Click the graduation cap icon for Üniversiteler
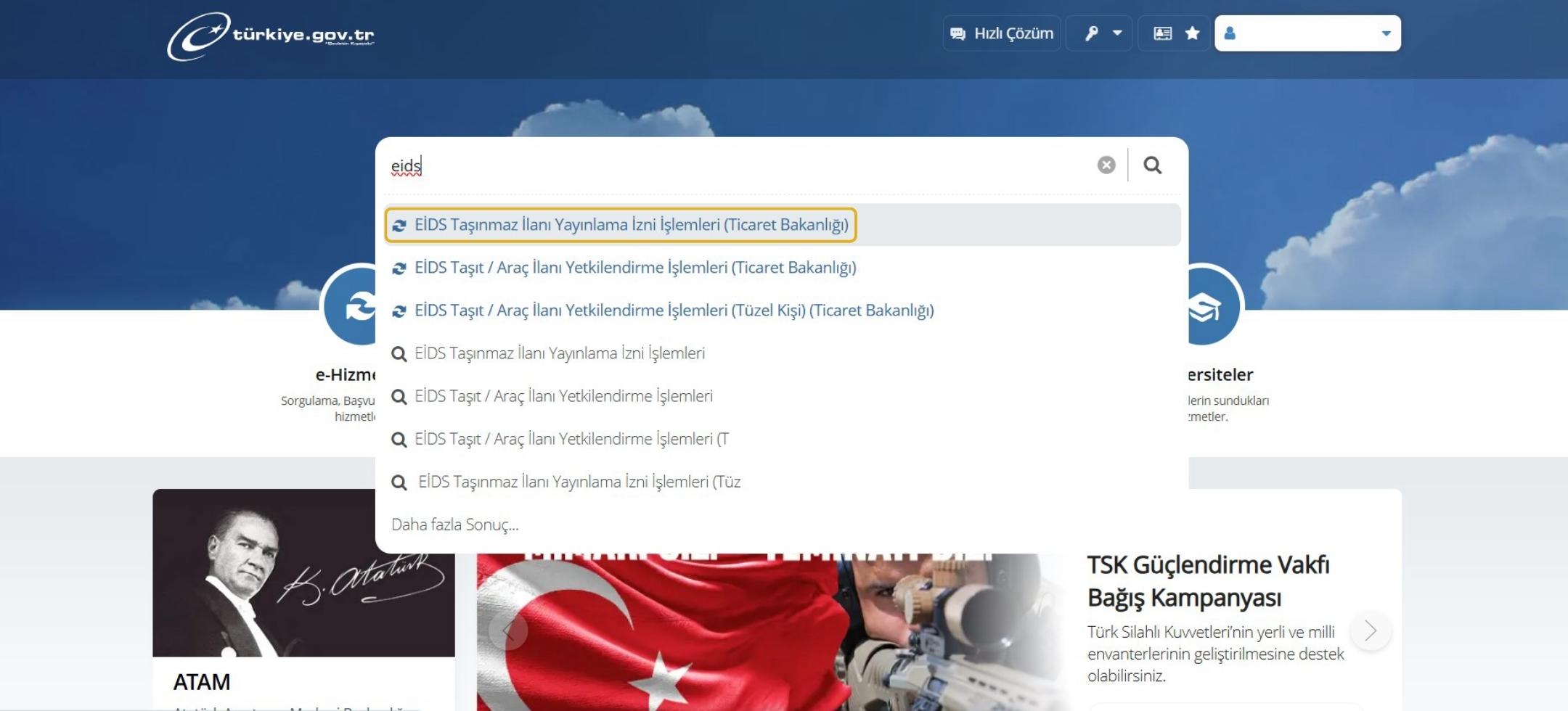Image resolution: width=1568 pixels, height=711 pixels. pyautogui.click(x=1206, y=306)
